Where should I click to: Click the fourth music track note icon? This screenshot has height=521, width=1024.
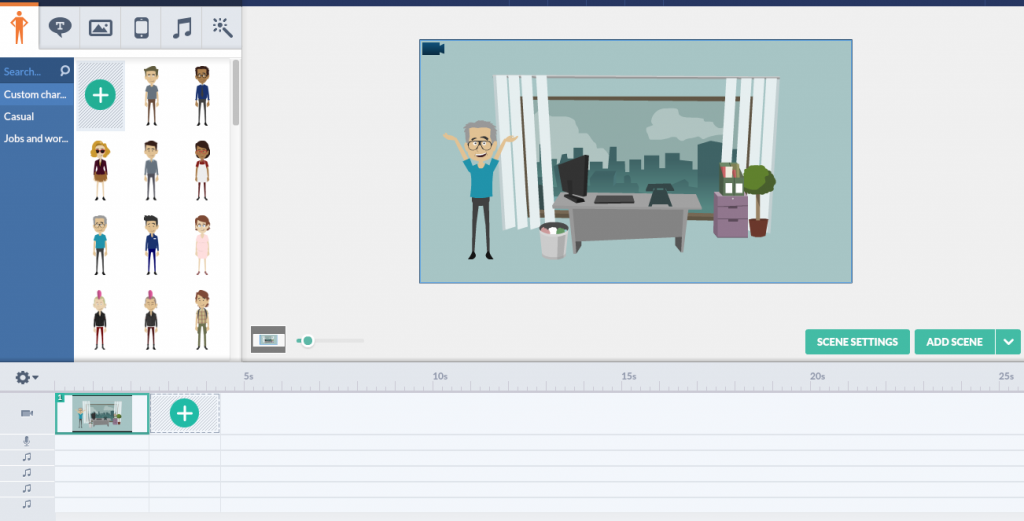point(27,504)
